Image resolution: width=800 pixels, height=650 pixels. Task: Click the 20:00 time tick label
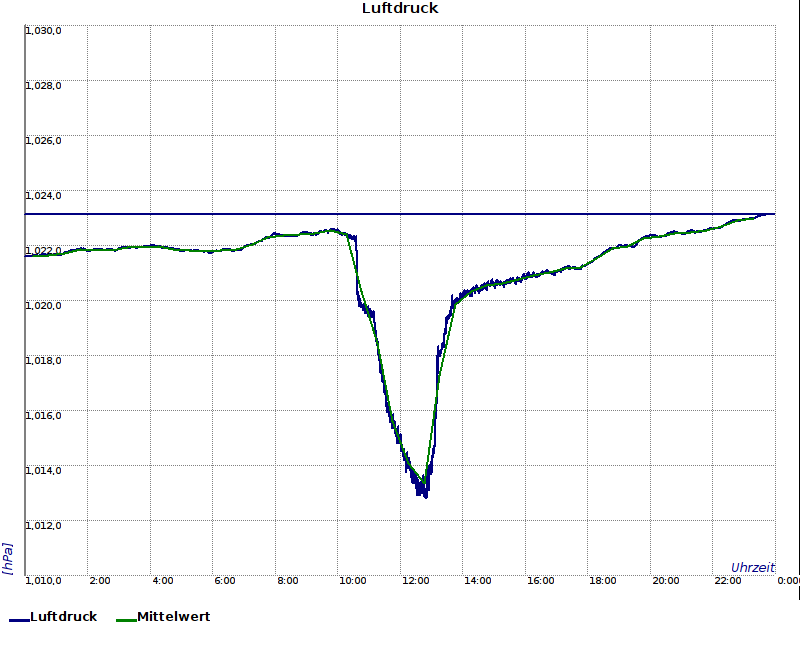pyautogui.click(x=665, y=581)
